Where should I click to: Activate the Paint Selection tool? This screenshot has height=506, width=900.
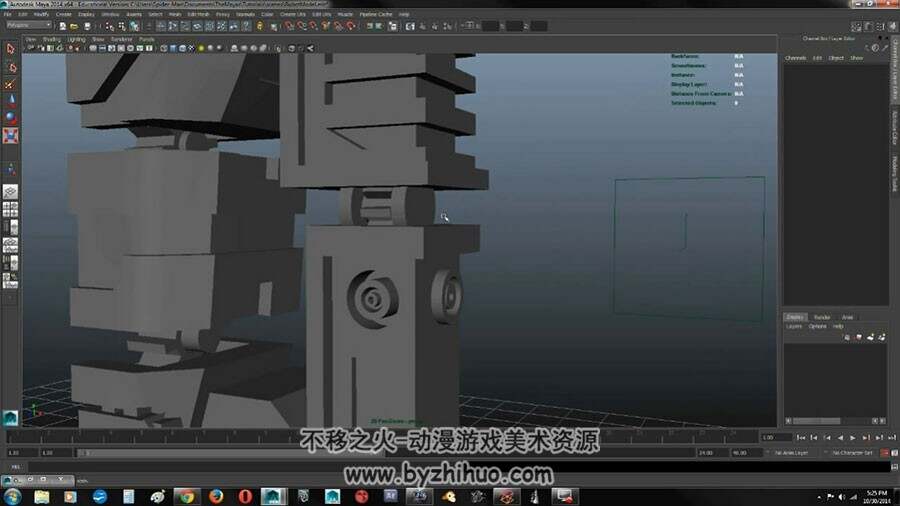[10, 84]
